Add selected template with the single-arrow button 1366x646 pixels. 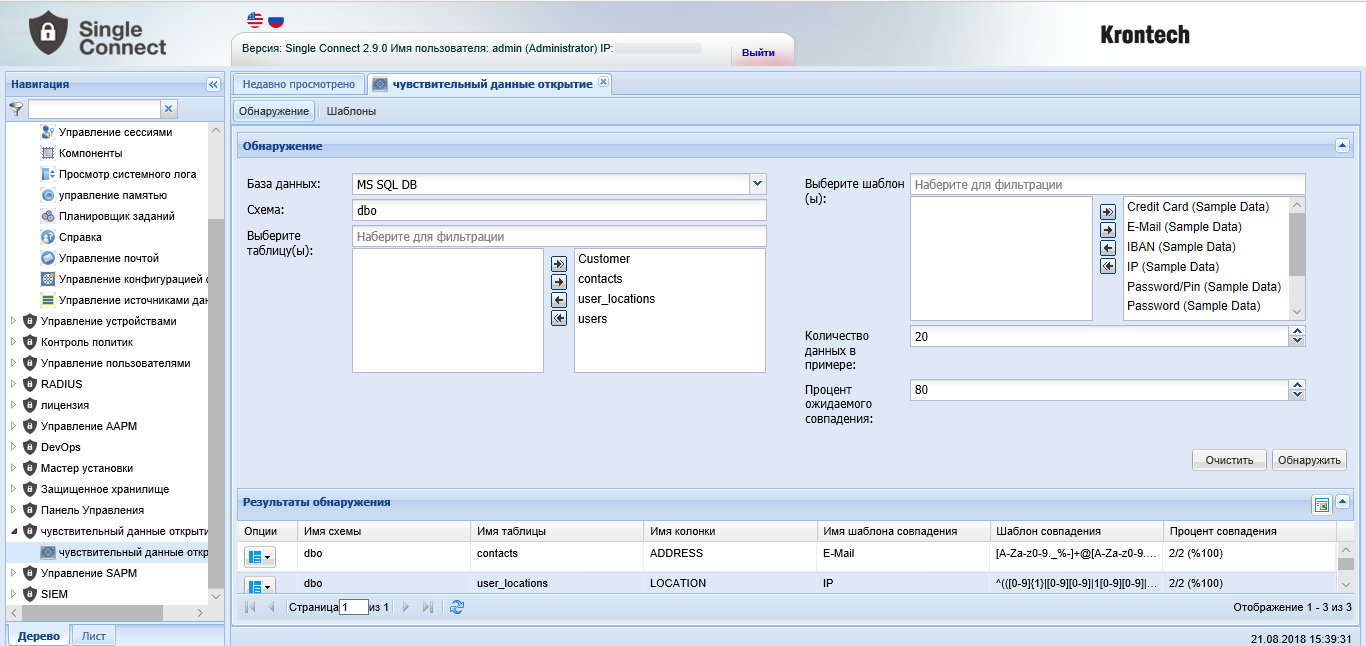click(x=1108, y=230)
